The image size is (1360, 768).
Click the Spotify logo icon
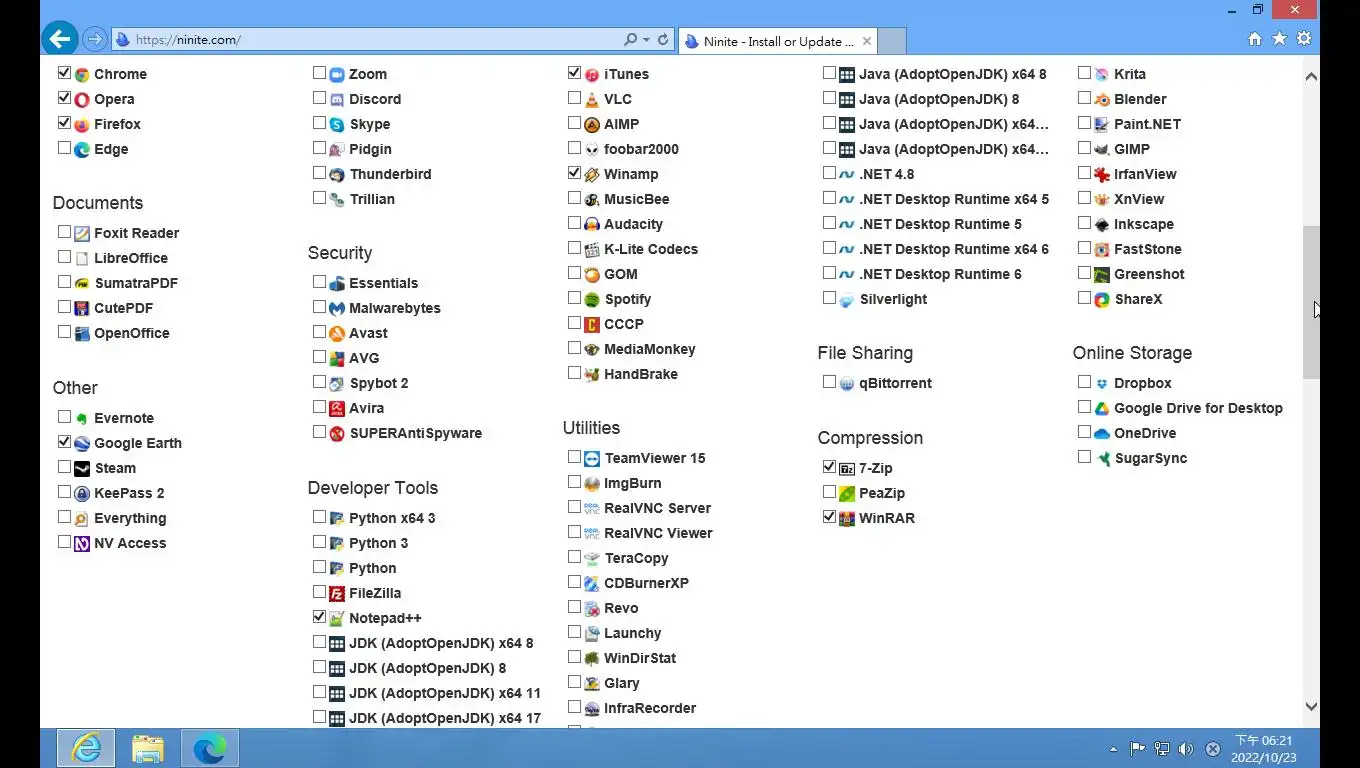(x=592, y=300)
